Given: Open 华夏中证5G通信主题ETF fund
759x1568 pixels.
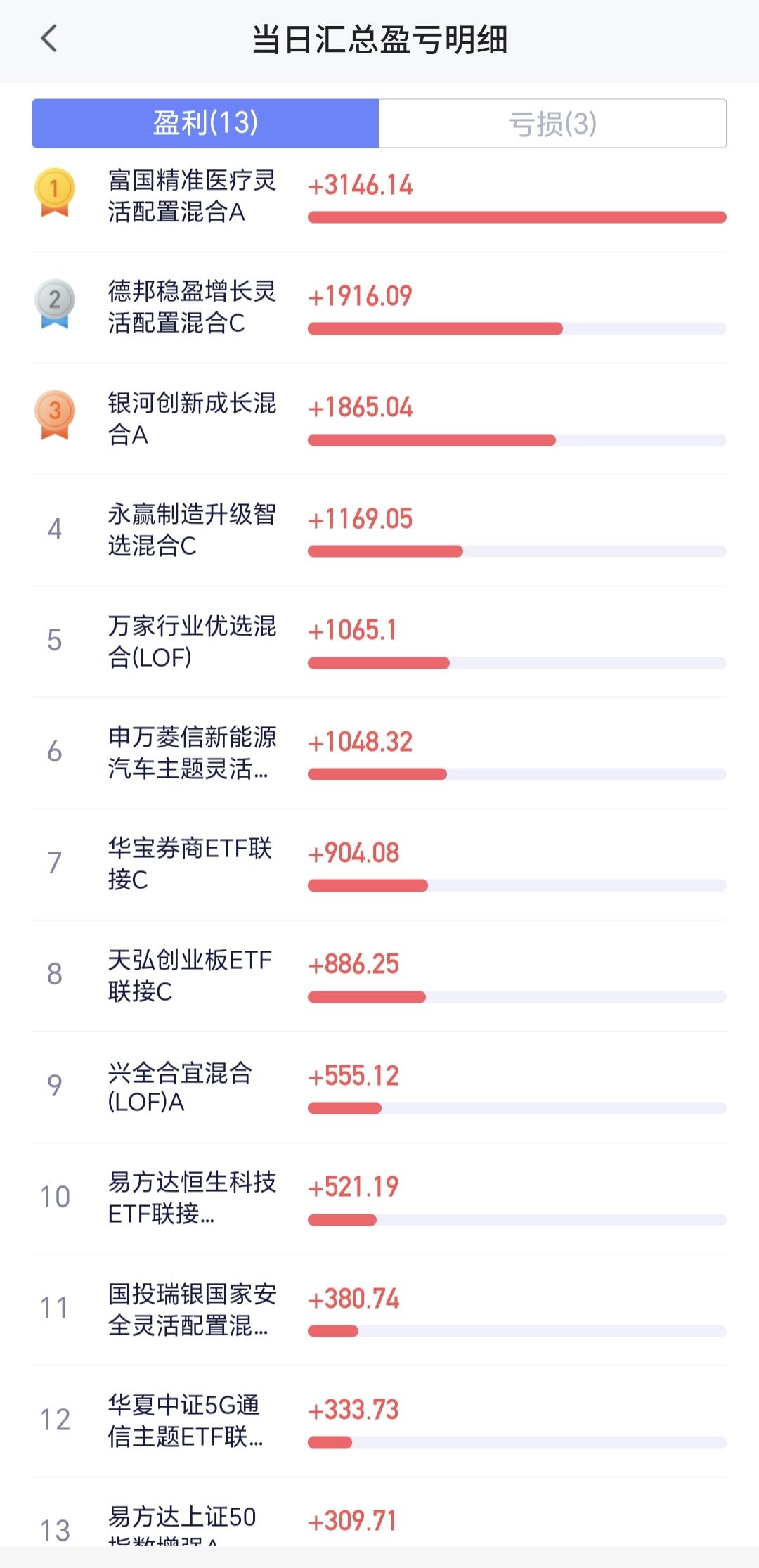Looking at the screenshot, I should (x=186, y=1420).
